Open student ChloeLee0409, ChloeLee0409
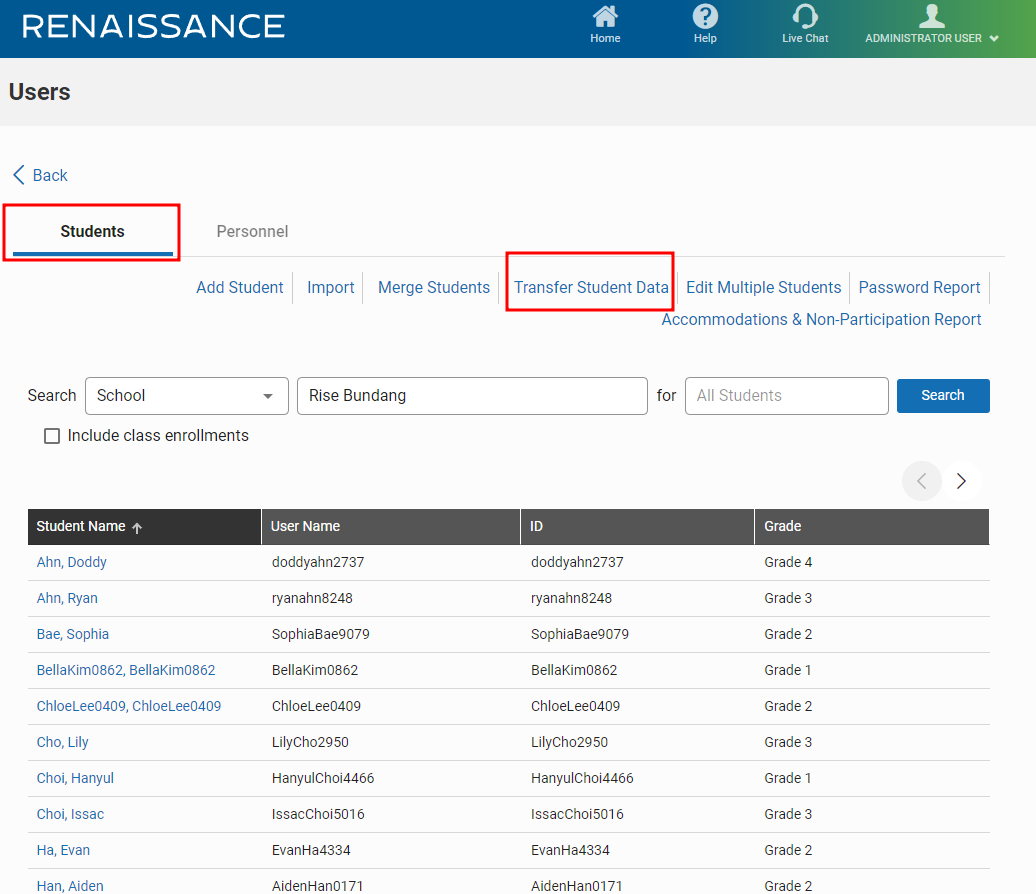 point(129,706)
